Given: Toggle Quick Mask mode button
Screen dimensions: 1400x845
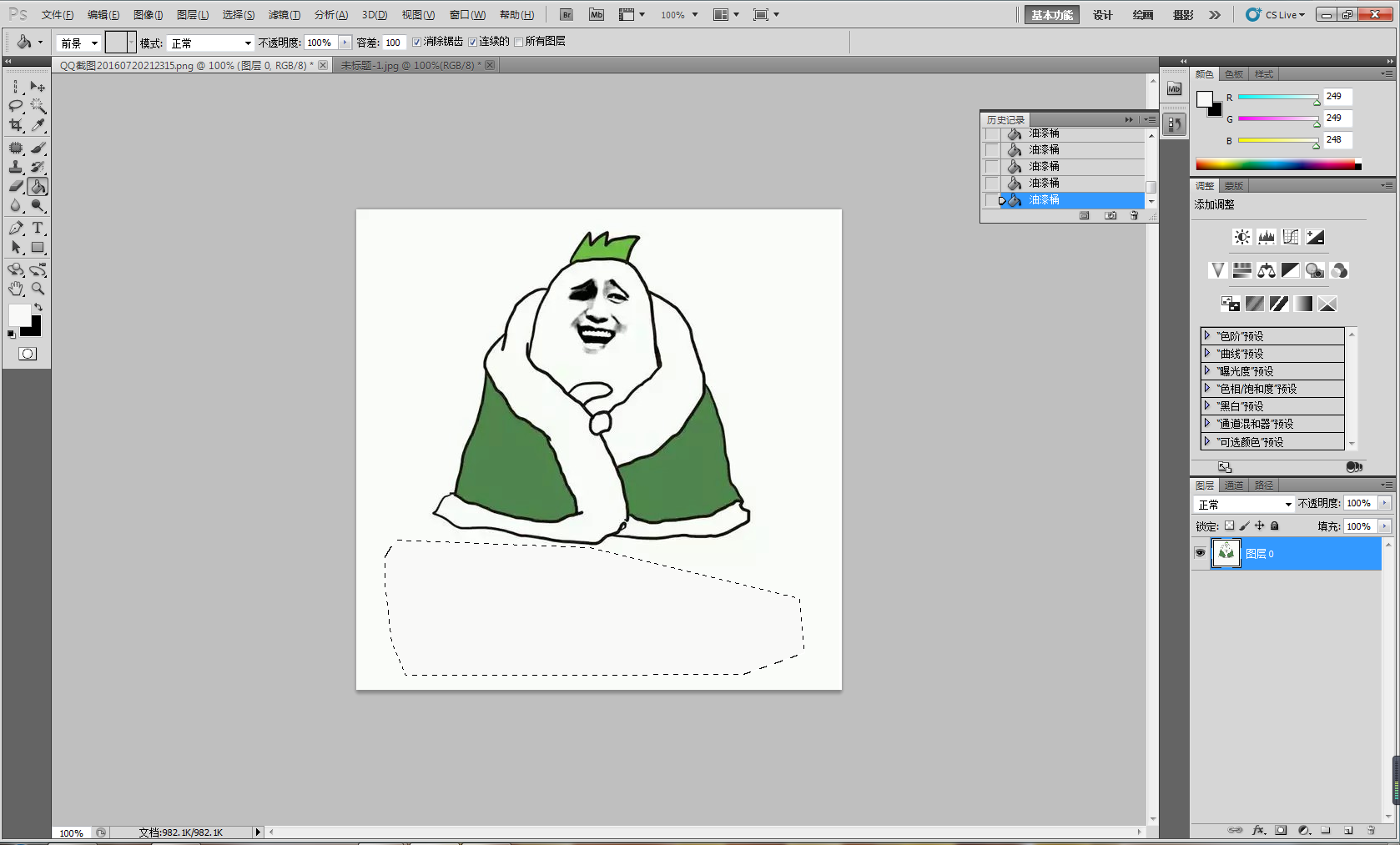Looking at the screenshot, I should (x=28, y=354).
